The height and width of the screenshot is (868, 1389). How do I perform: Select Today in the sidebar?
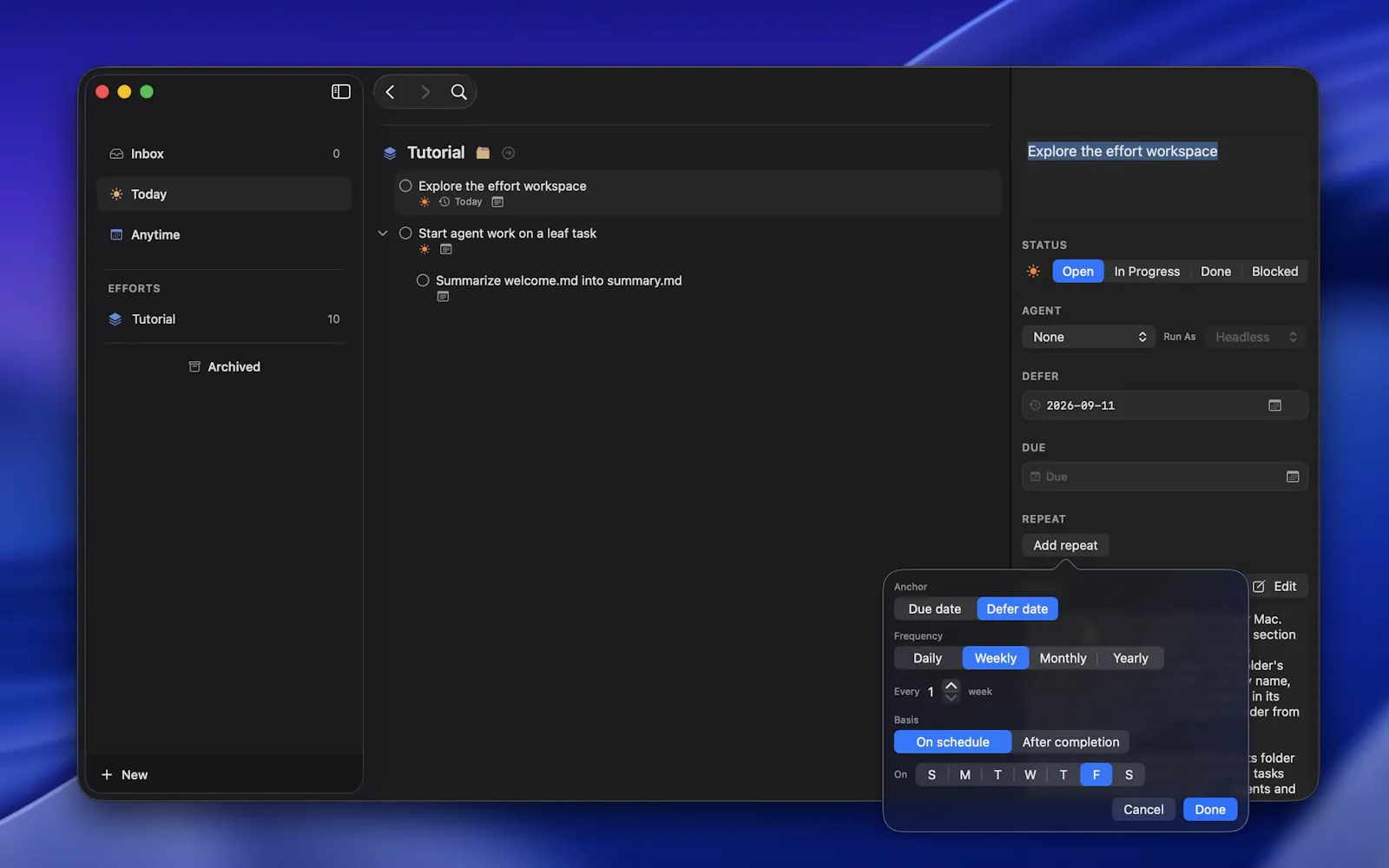[x=224, y=194]
